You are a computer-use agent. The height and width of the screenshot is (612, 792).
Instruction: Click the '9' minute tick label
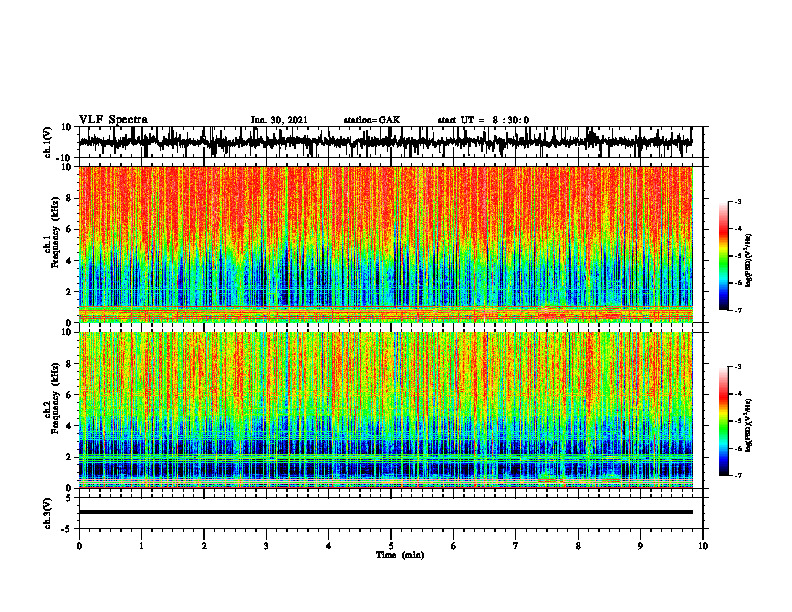640,546
